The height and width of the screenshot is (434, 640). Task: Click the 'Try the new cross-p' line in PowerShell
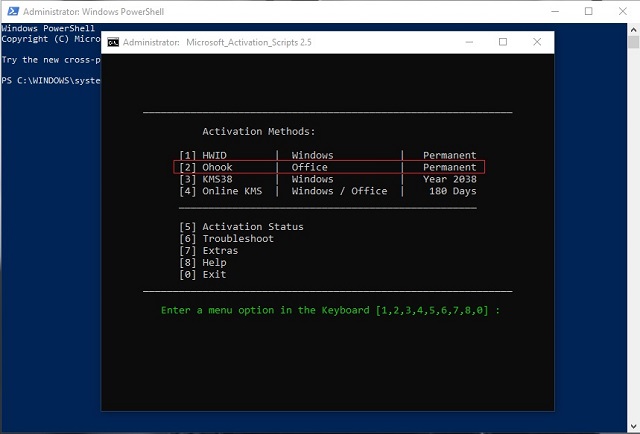(51, 60)
